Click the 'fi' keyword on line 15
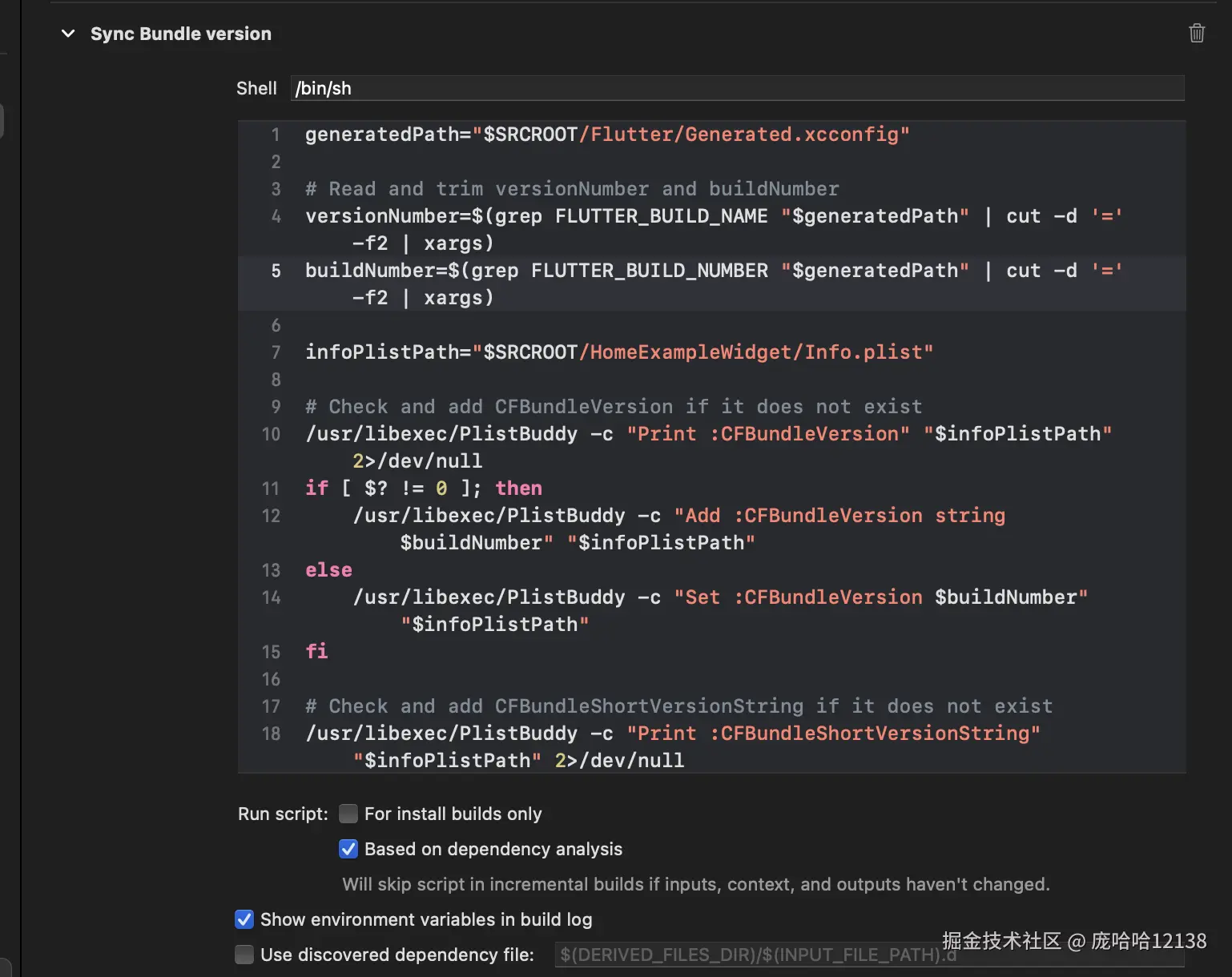 316,651
